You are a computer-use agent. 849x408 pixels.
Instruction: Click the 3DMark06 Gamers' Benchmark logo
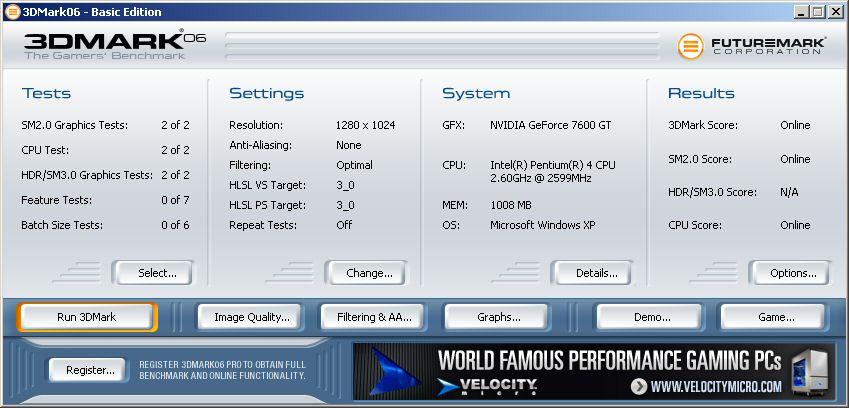pyautogui.click(x=115, y=44)
